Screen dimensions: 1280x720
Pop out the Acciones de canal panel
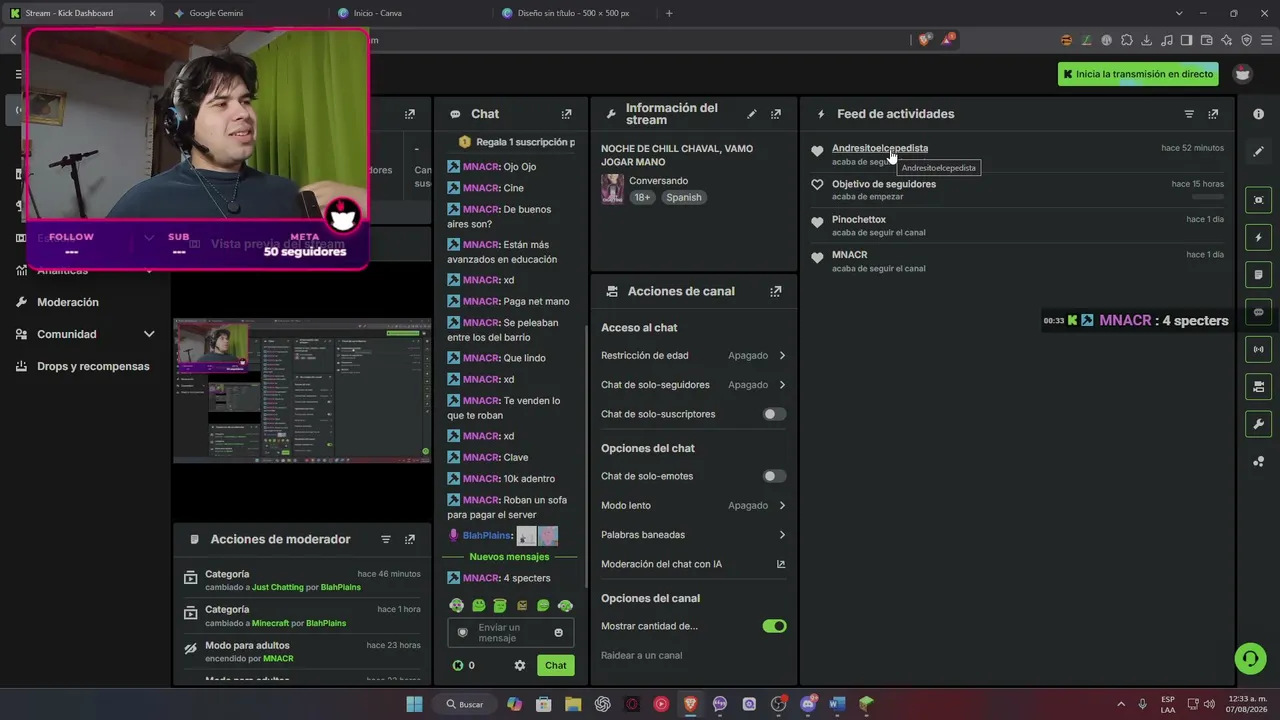[x=776, y=291]
